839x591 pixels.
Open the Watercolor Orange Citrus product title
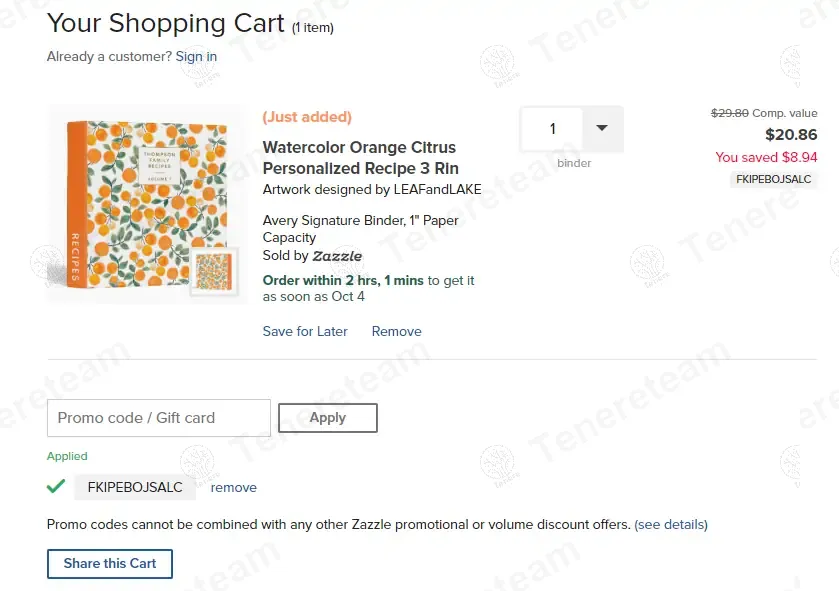pyautogui.click(x=360, y=158)
